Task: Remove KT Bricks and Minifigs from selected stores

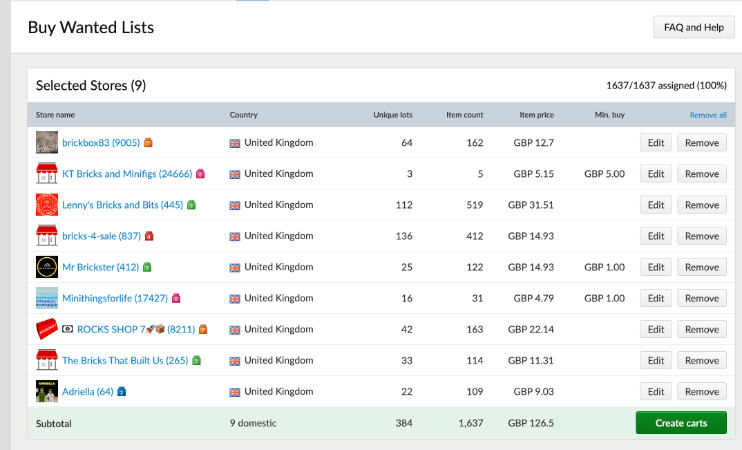Action: [702, 174]
